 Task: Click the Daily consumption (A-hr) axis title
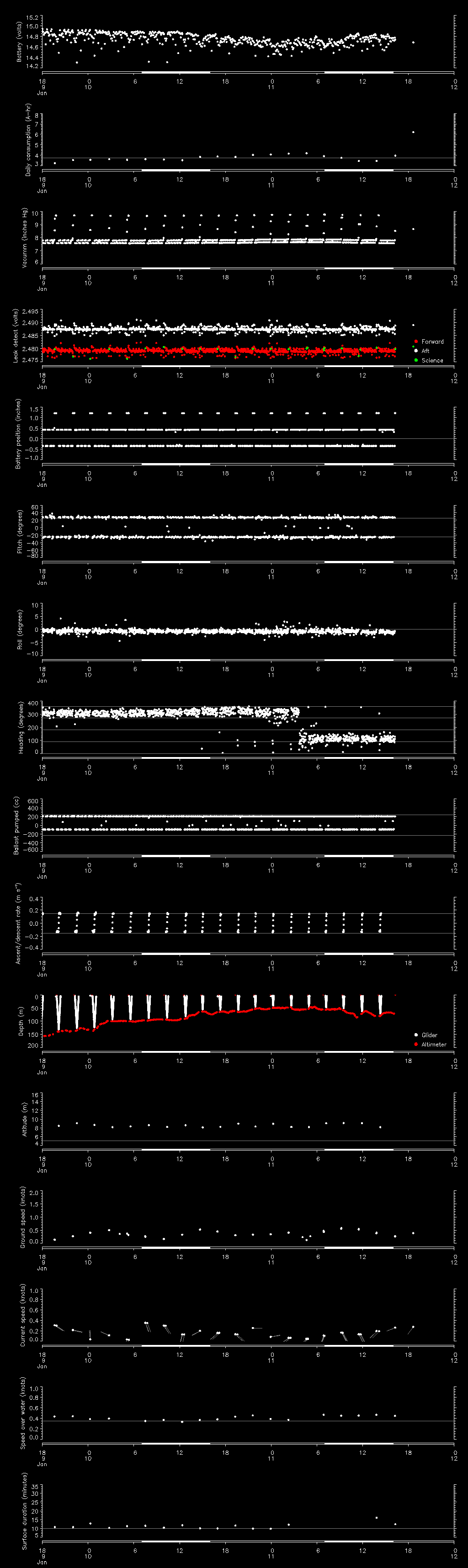click(x=28, y=140)
